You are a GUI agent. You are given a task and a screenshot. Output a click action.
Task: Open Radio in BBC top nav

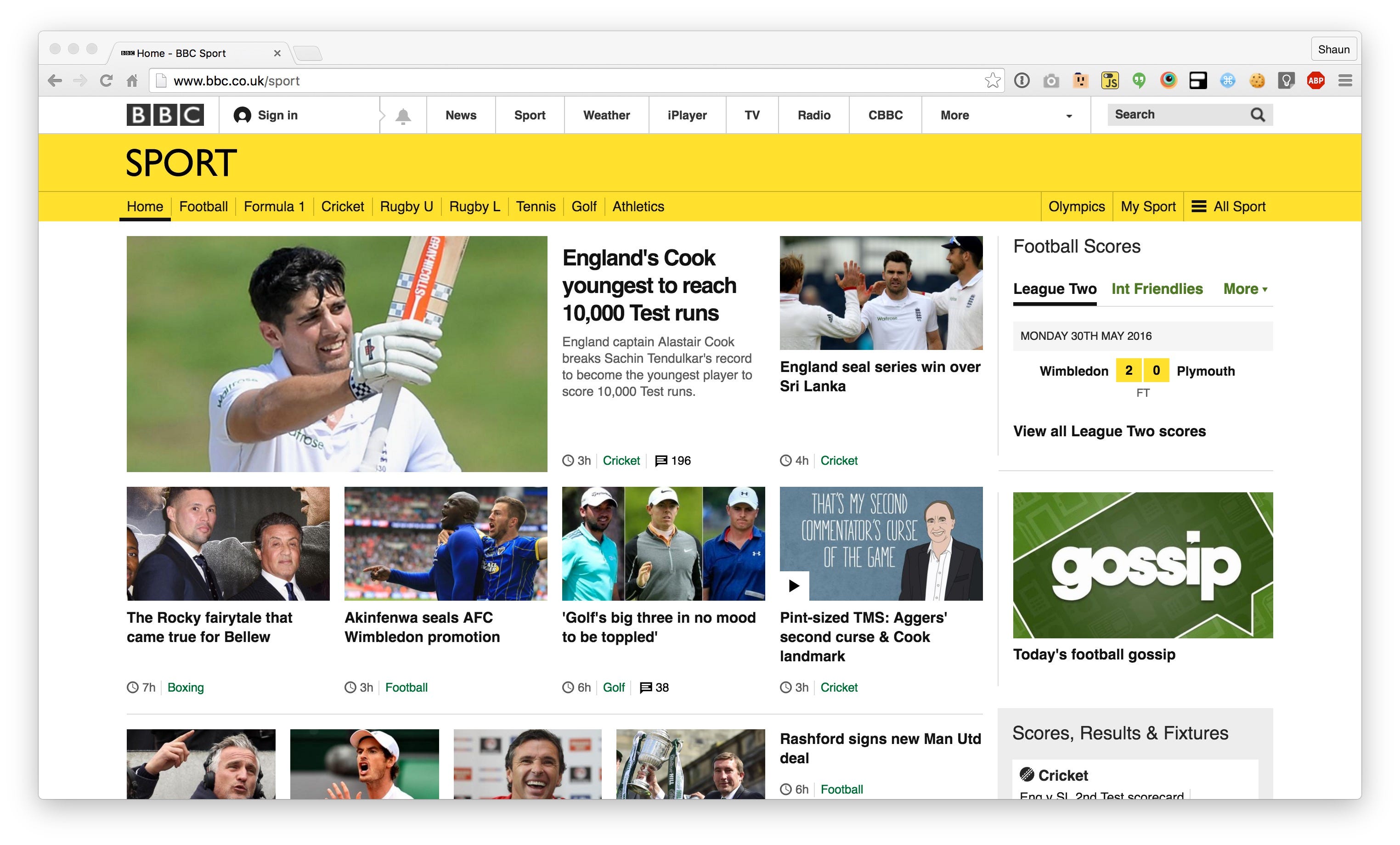(813, 115)
